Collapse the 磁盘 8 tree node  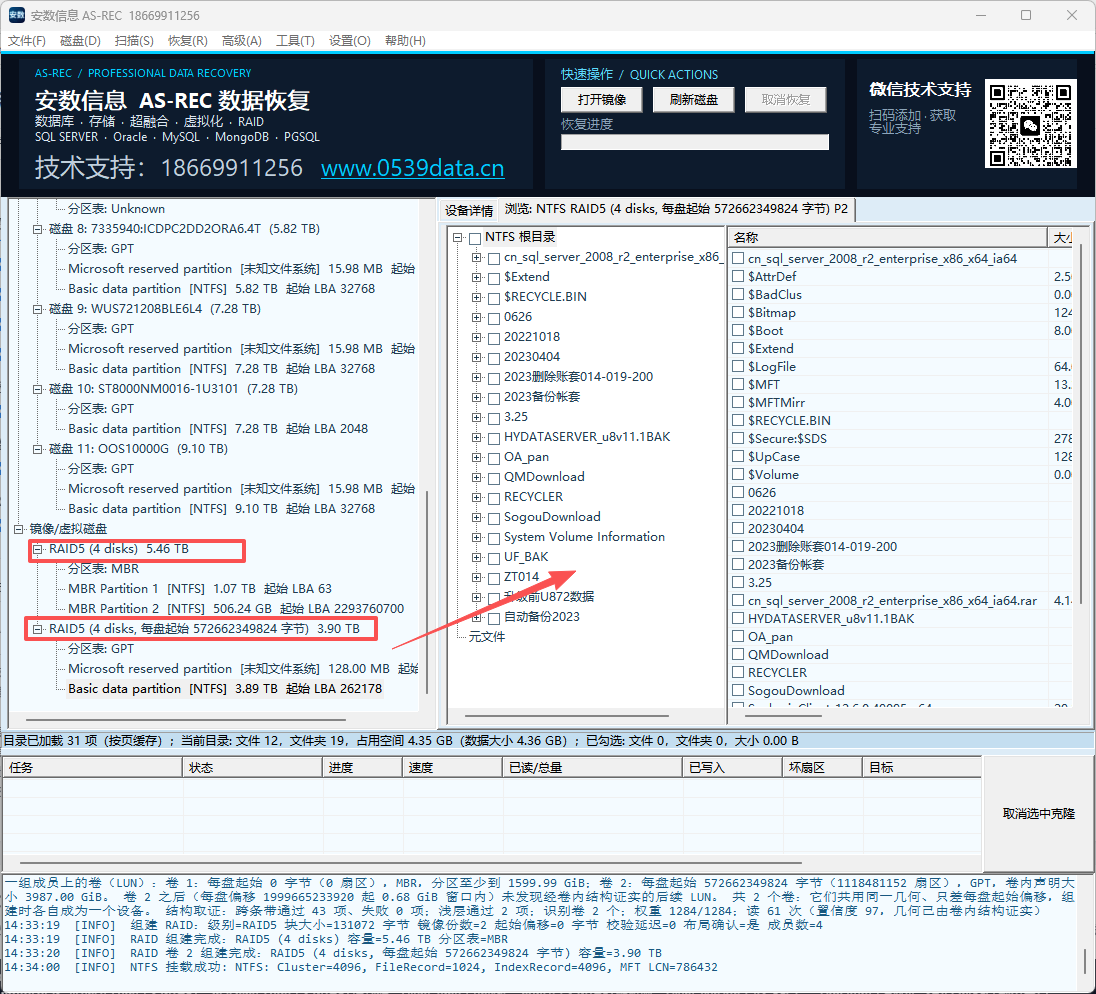click(x=38, y=229)
